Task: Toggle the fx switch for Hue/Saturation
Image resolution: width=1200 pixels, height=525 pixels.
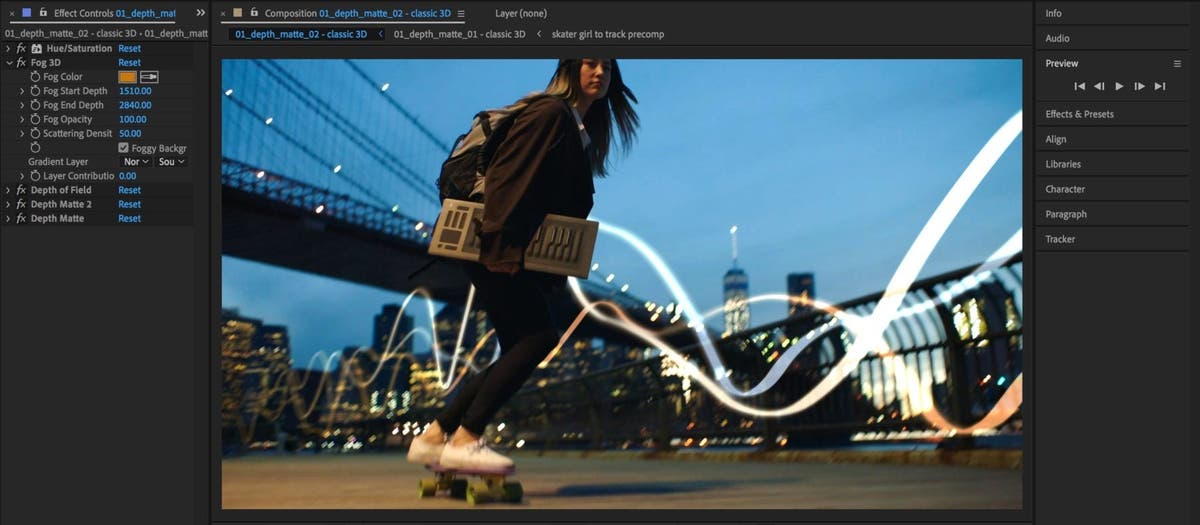Action: (x=21, y=48)
